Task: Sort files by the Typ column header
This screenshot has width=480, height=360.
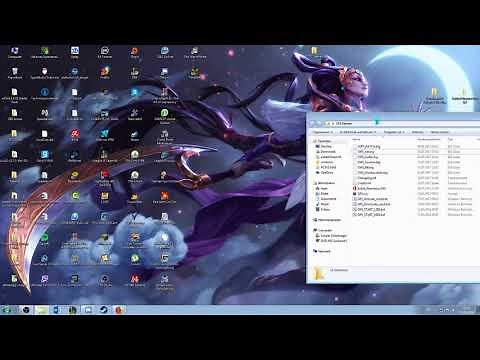Action: click(x=450, y=139)
